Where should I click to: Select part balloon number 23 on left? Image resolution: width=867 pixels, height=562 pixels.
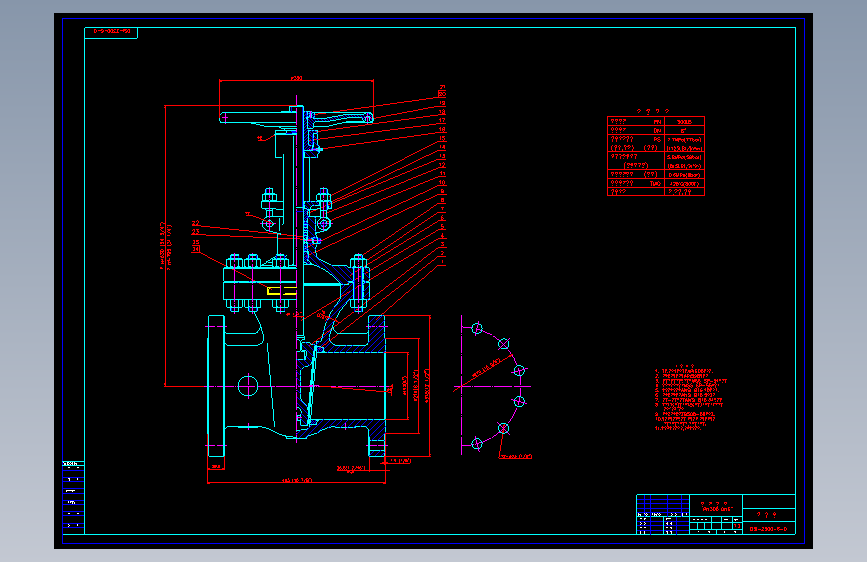[x=195, y=232]
